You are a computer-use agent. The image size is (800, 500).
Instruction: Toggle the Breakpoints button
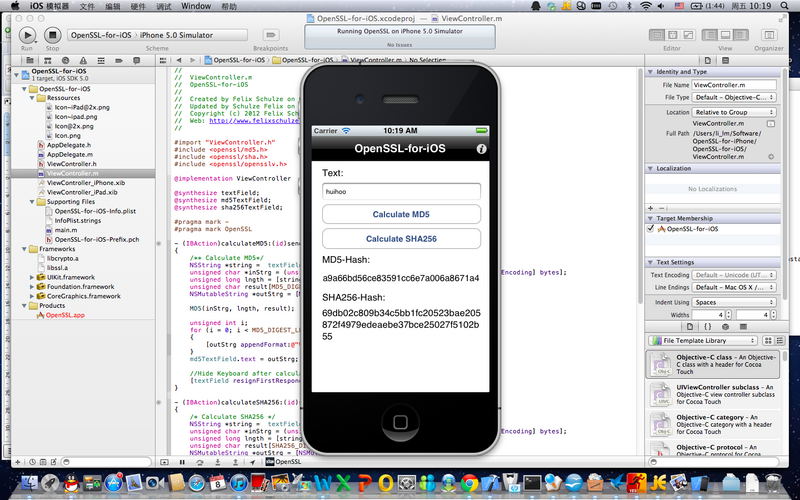270,35
